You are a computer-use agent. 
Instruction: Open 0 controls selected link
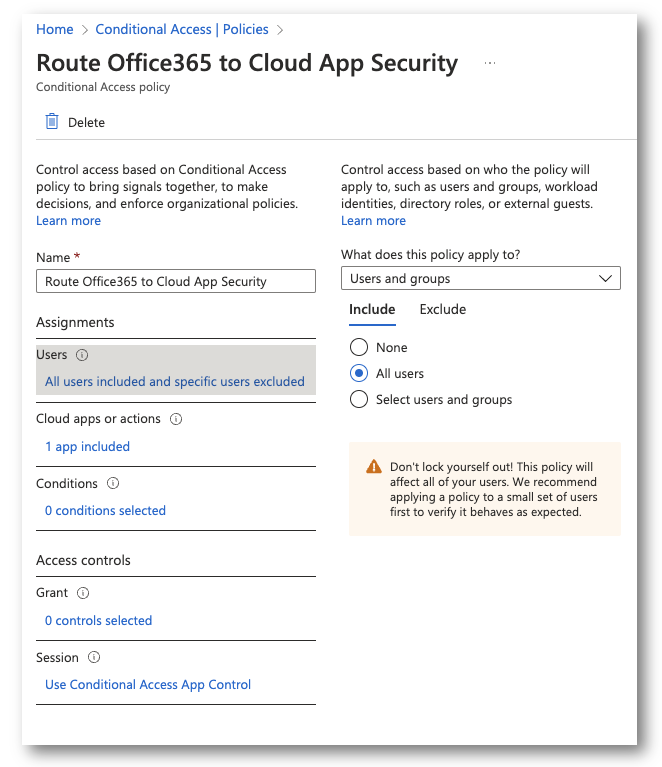(x=98, y=620)
